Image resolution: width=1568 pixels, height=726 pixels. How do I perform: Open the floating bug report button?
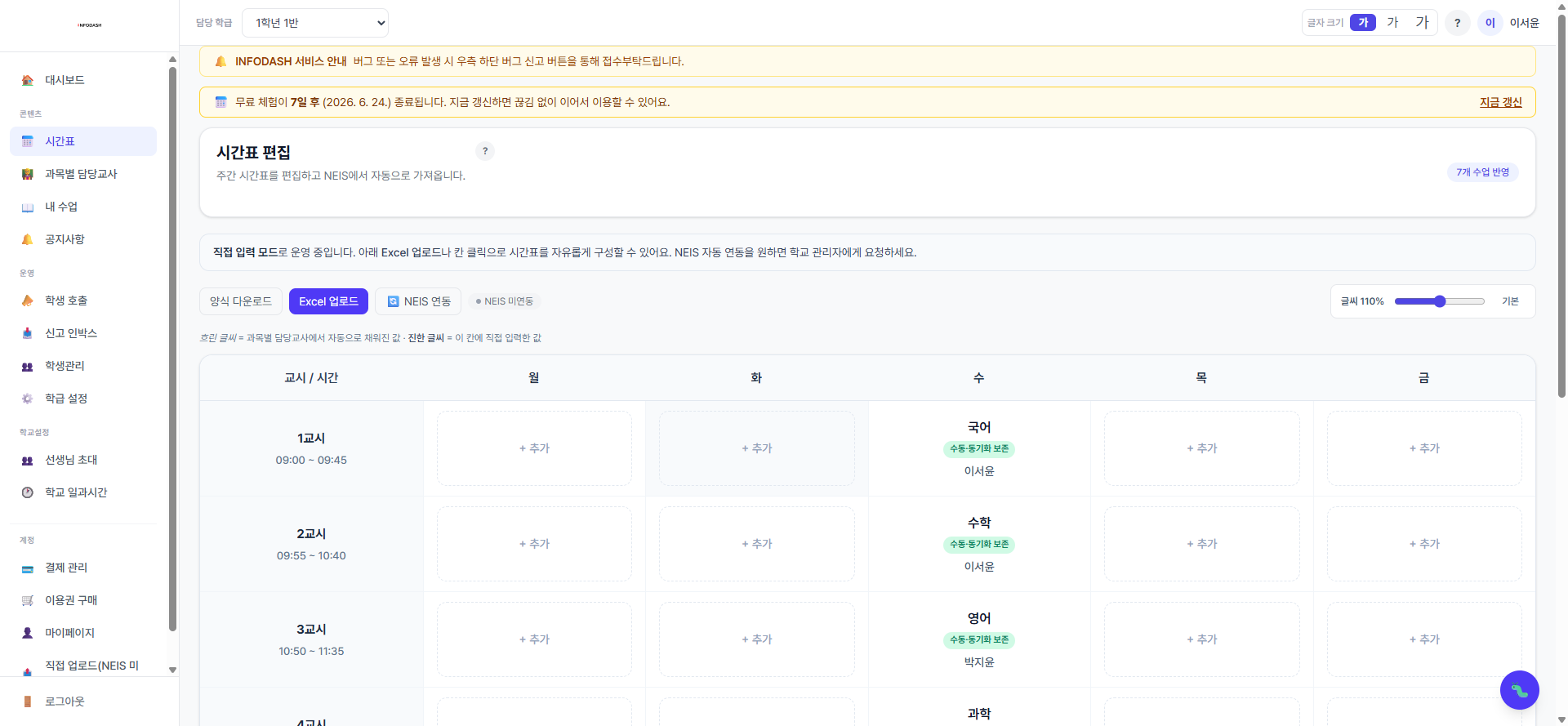[1519, 690]
